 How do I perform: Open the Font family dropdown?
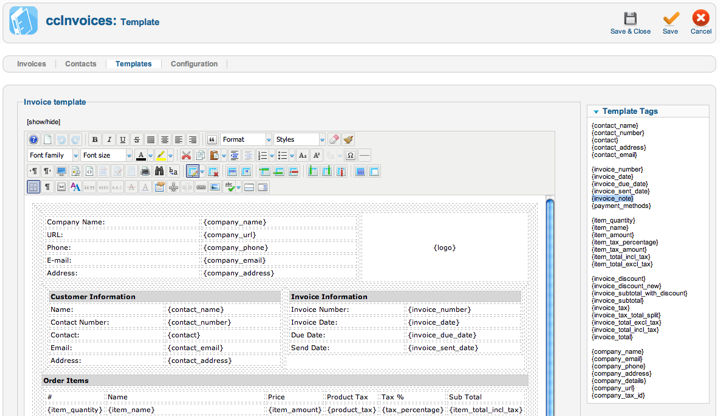tap(53, 156)
